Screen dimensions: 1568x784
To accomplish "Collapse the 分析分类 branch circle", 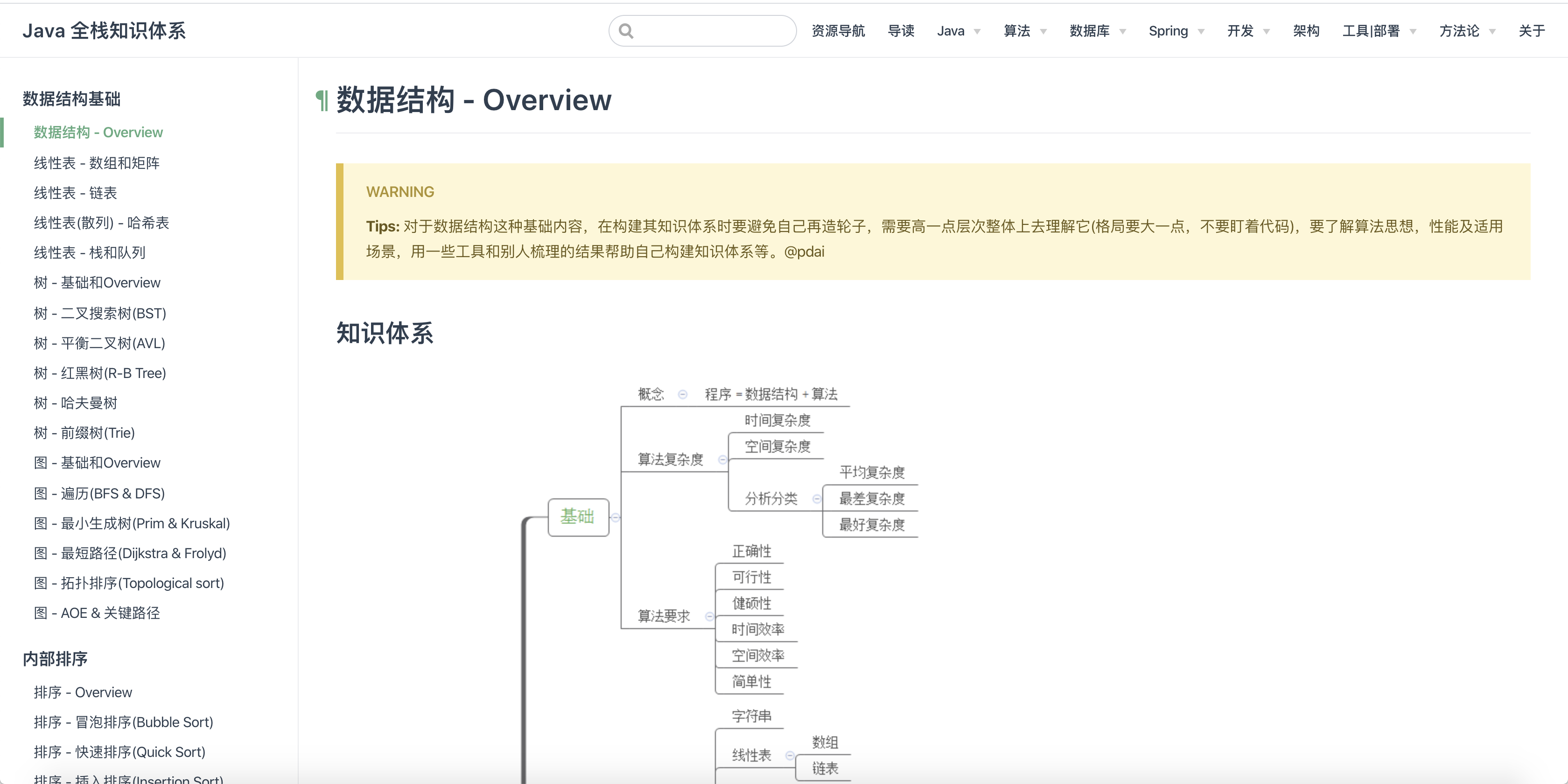I will (817, 499).
